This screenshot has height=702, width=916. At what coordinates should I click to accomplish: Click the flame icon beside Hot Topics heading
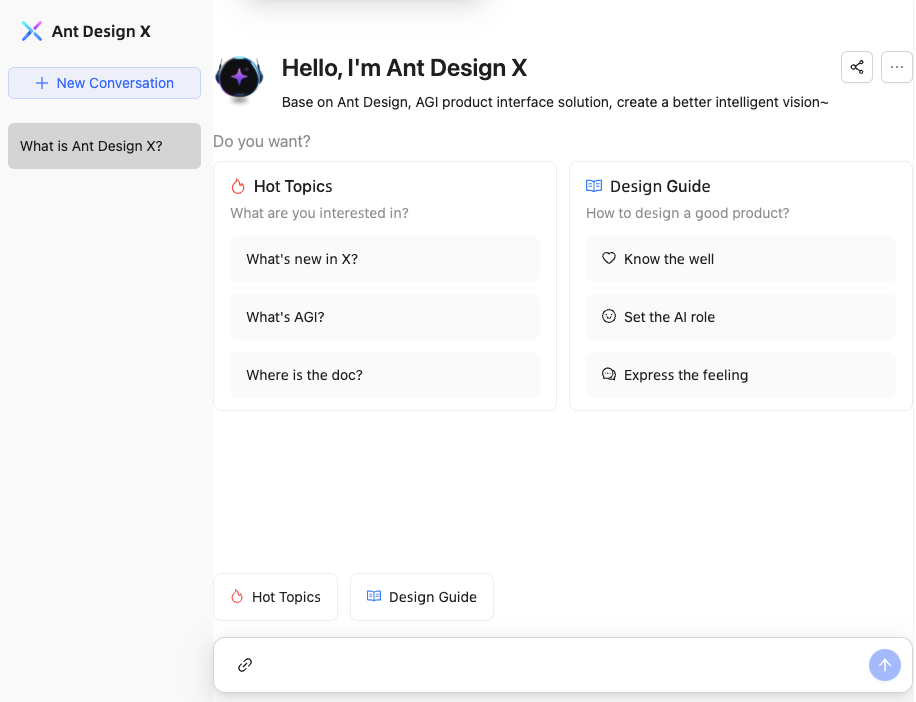[x=238, y=186]
